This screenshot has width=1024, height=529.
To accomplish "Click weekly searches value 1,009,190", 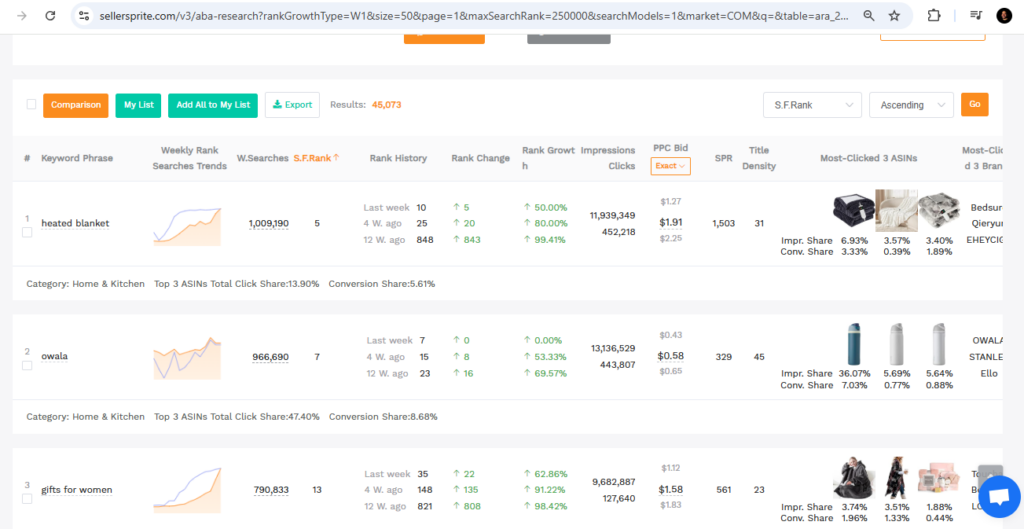I will pos(268,223).
